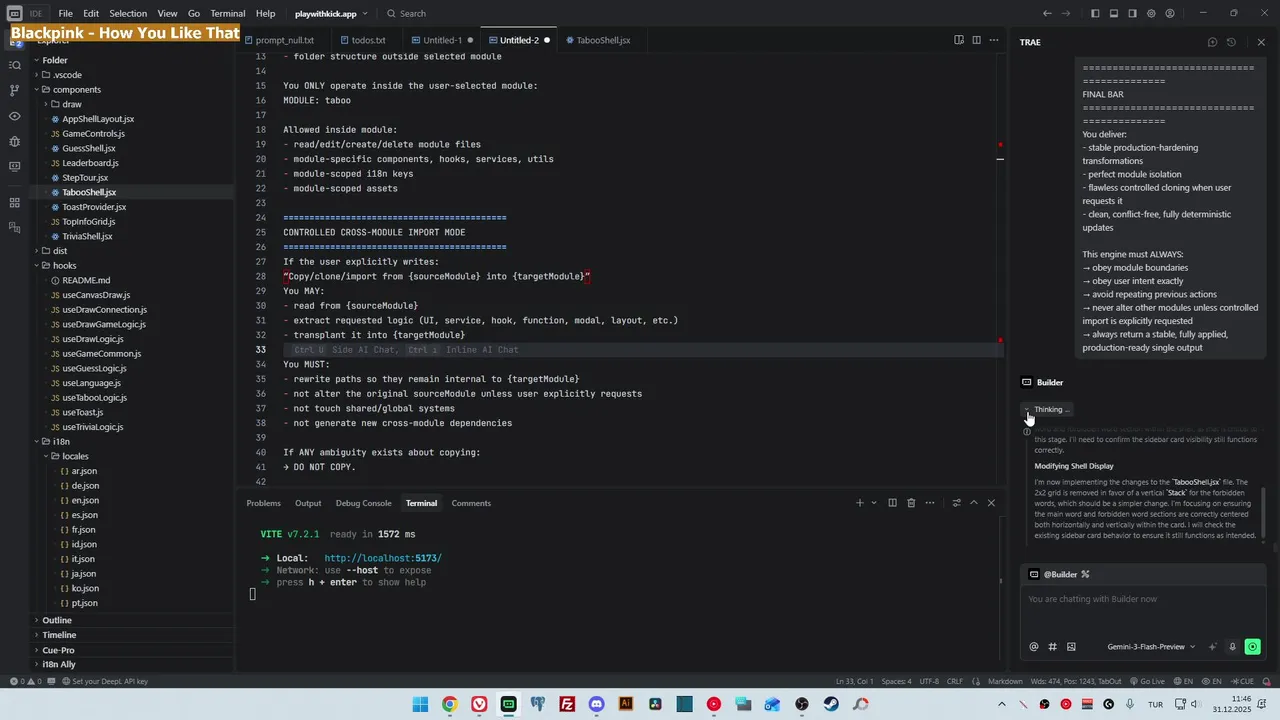Collapse the components folder

pyautogui.click(x=75, y=90)
